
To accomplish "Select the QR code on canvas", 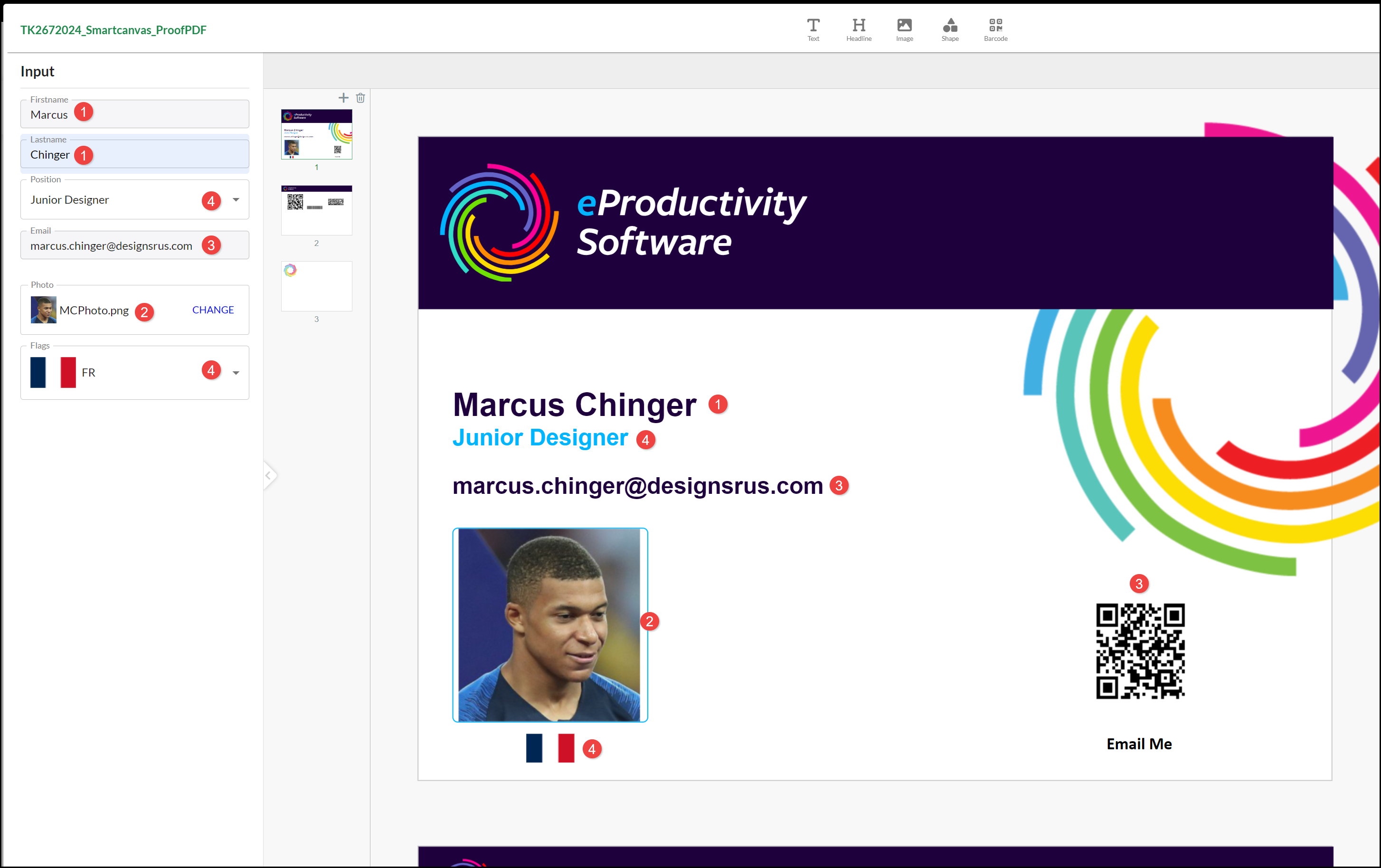I will pos(1140,651).
